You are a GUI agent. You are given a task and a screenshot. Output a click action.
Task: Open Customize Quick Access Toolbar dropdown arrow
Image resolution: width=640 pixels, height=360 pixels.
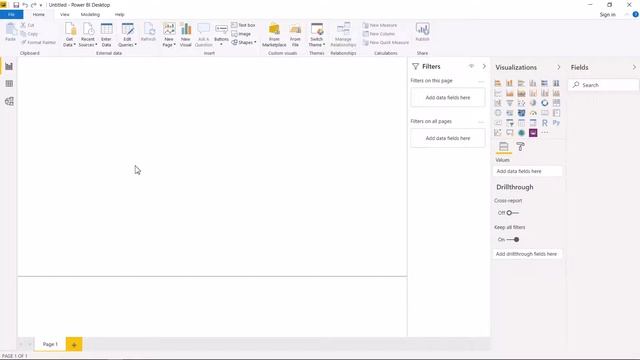(41, 5)
